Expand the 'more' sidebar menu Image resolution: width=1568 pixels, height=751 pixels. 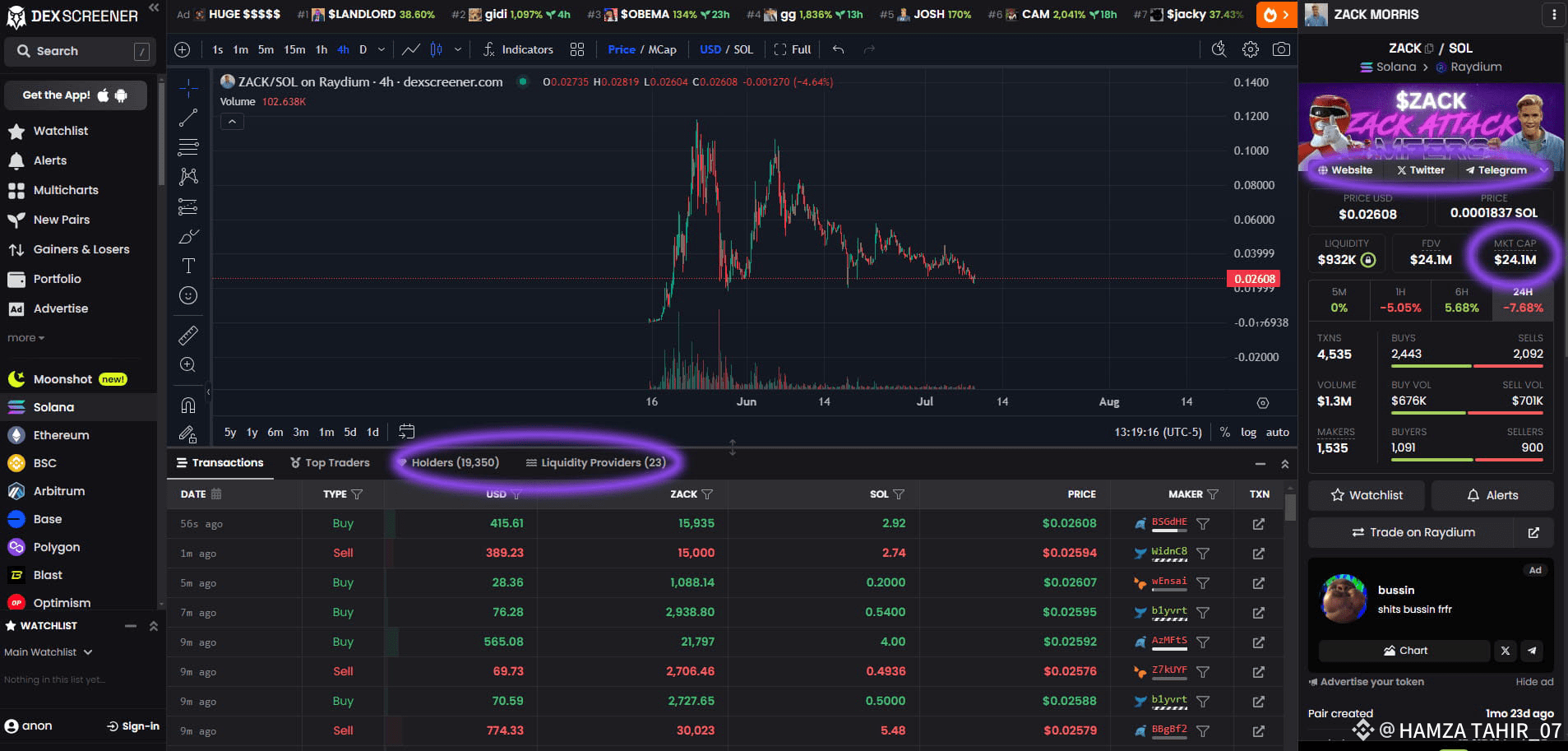point(26,338)
